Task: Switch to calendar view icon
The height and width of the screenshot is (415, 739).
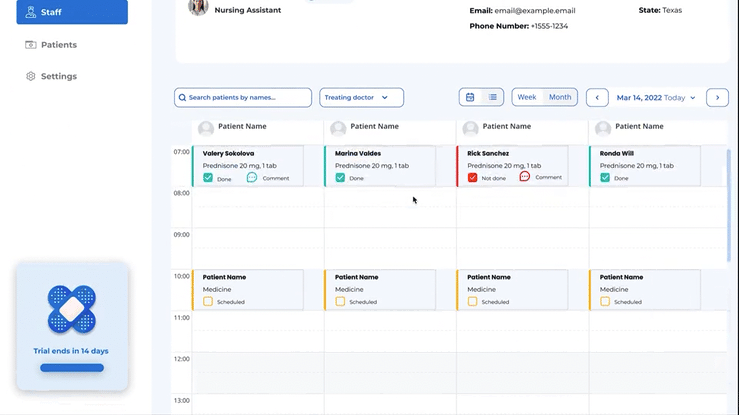Action: pyautogui.click(x=470, y=97)
